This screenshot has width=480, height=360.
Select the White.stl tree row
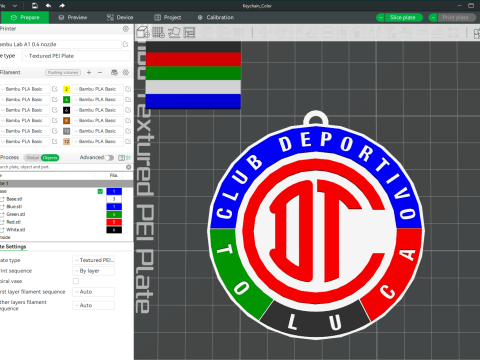point(67,230)
